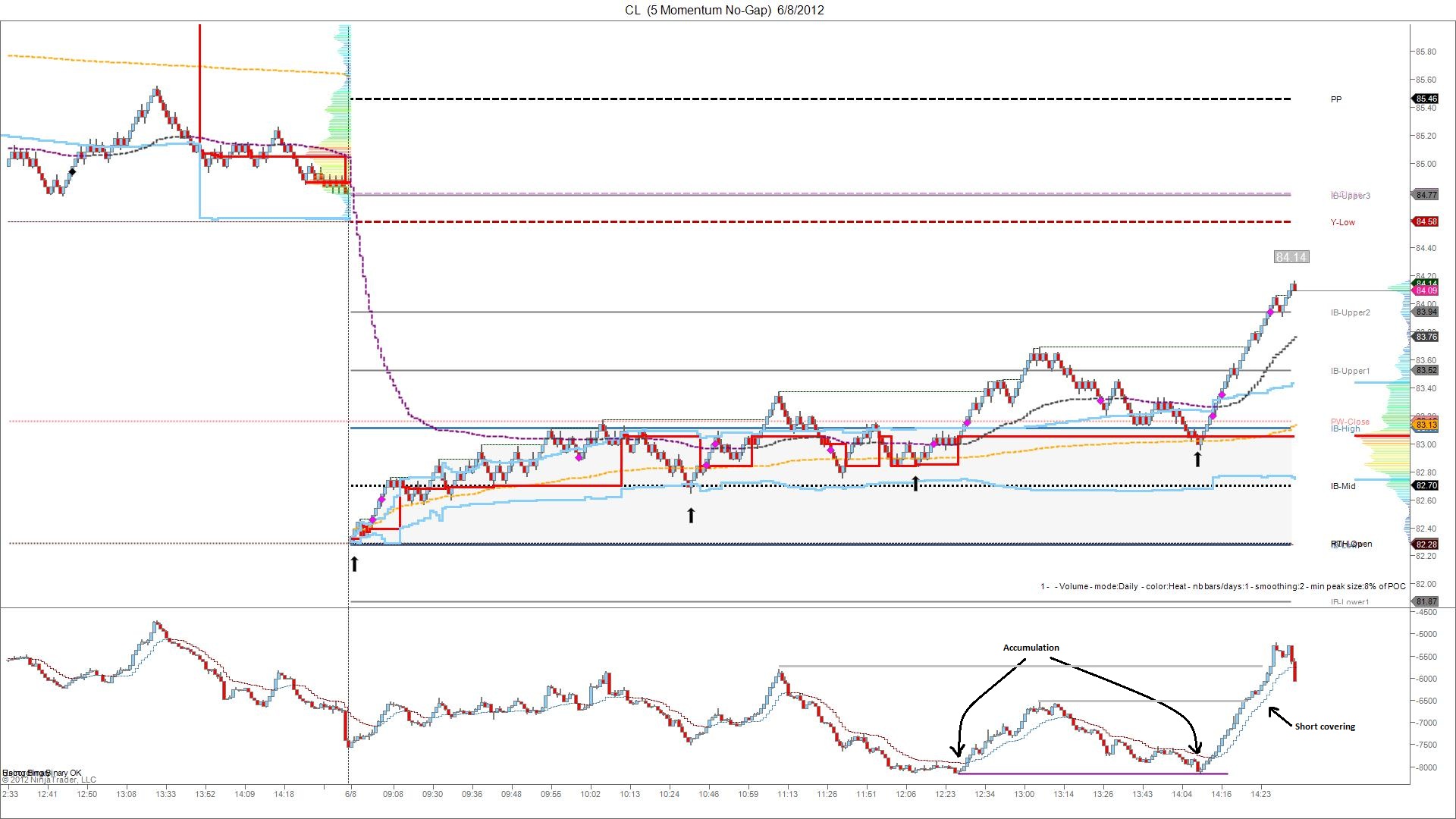
Task: Select the 12:06 time axis label
Action: coord(905,794)
